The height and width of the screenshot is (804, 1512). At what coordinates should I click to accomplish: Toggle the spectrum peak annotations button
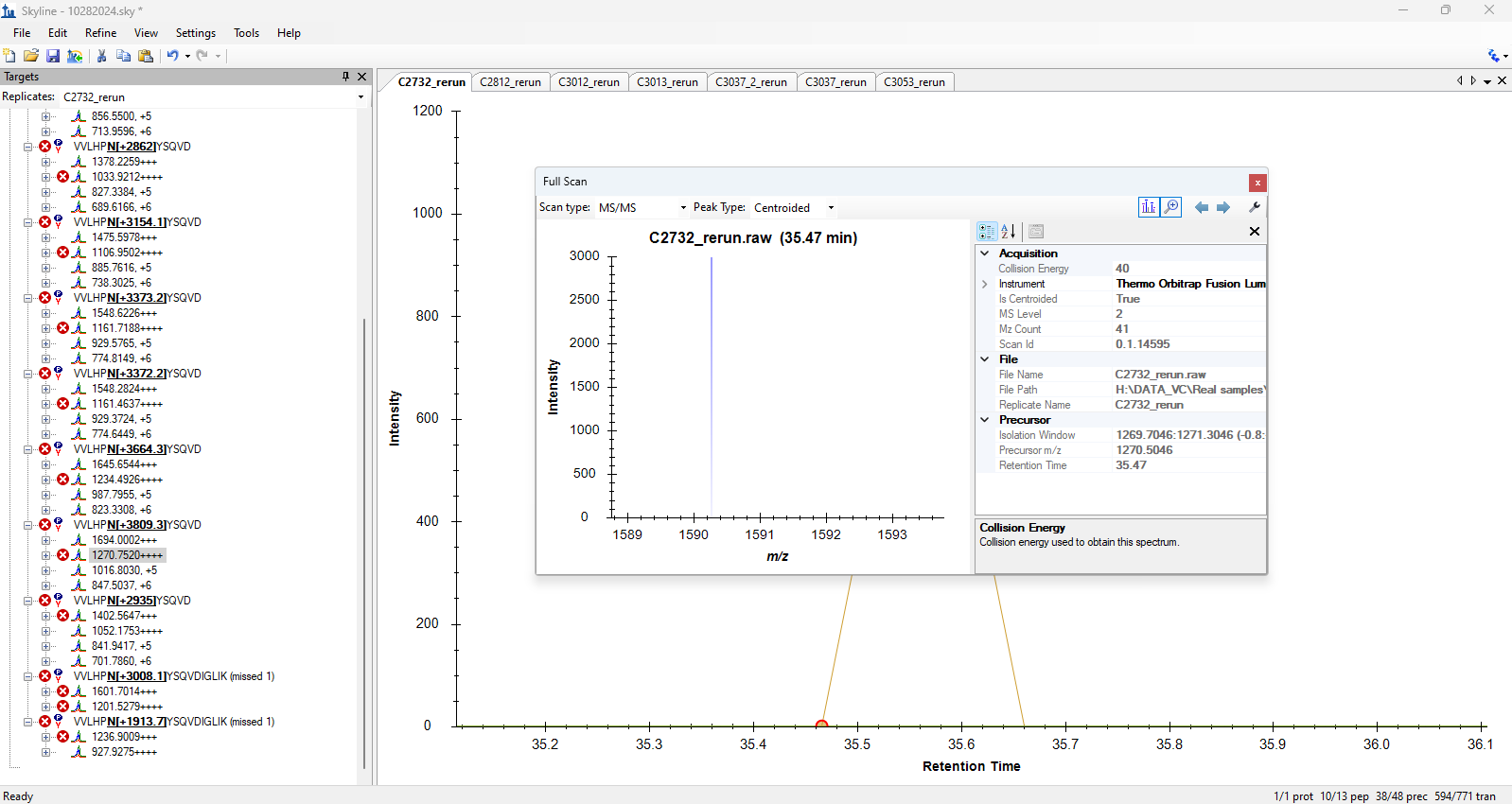click(1148, 207)
